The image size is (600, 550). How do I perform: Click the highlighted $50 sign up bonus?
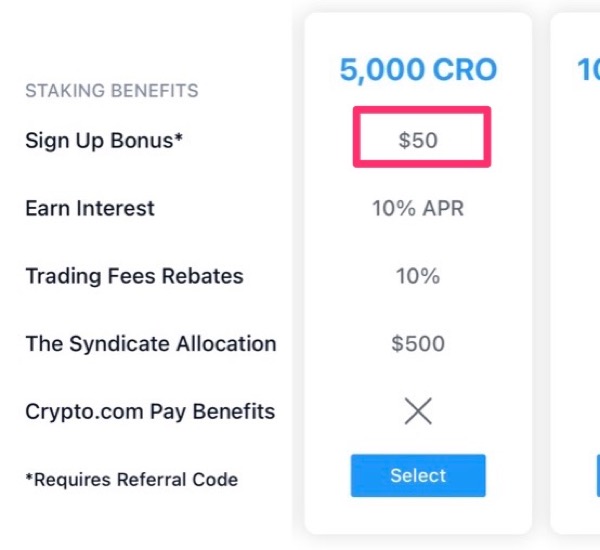418,140
